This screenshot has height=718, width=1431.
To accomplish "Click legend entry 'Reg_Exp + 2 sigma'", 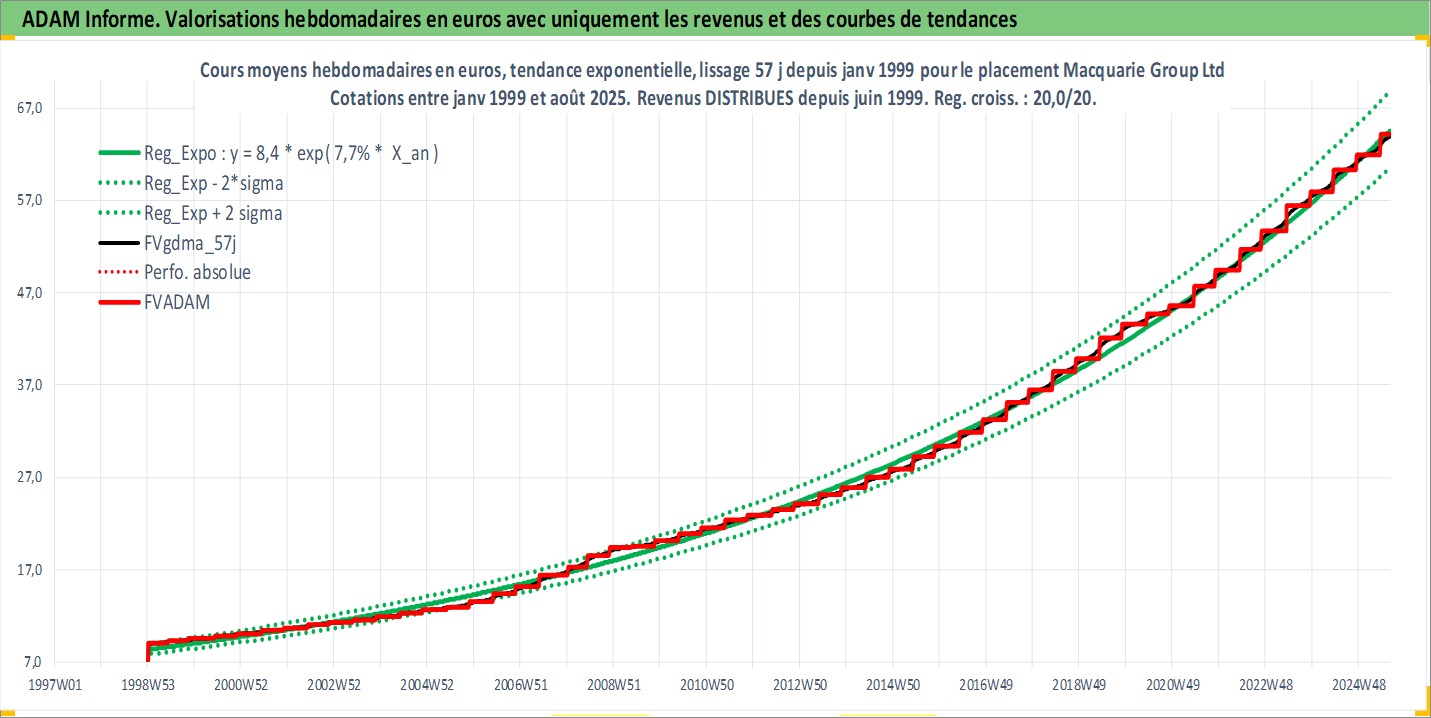I will tap(213, 213).
